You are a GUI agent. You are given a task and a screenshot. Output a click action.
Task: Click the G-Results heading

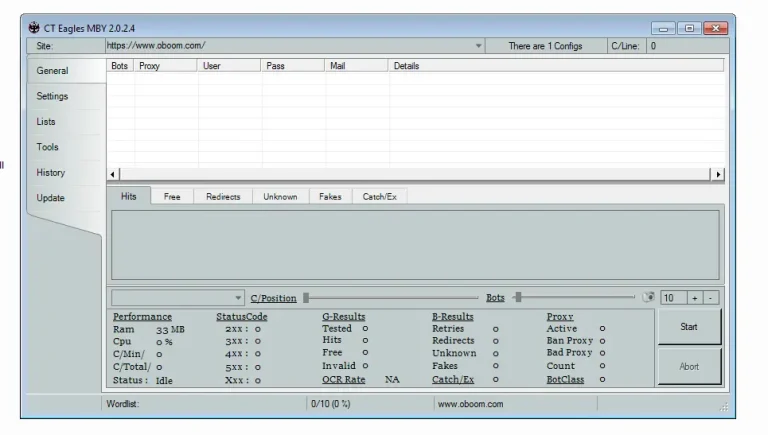tap(343, 316)
